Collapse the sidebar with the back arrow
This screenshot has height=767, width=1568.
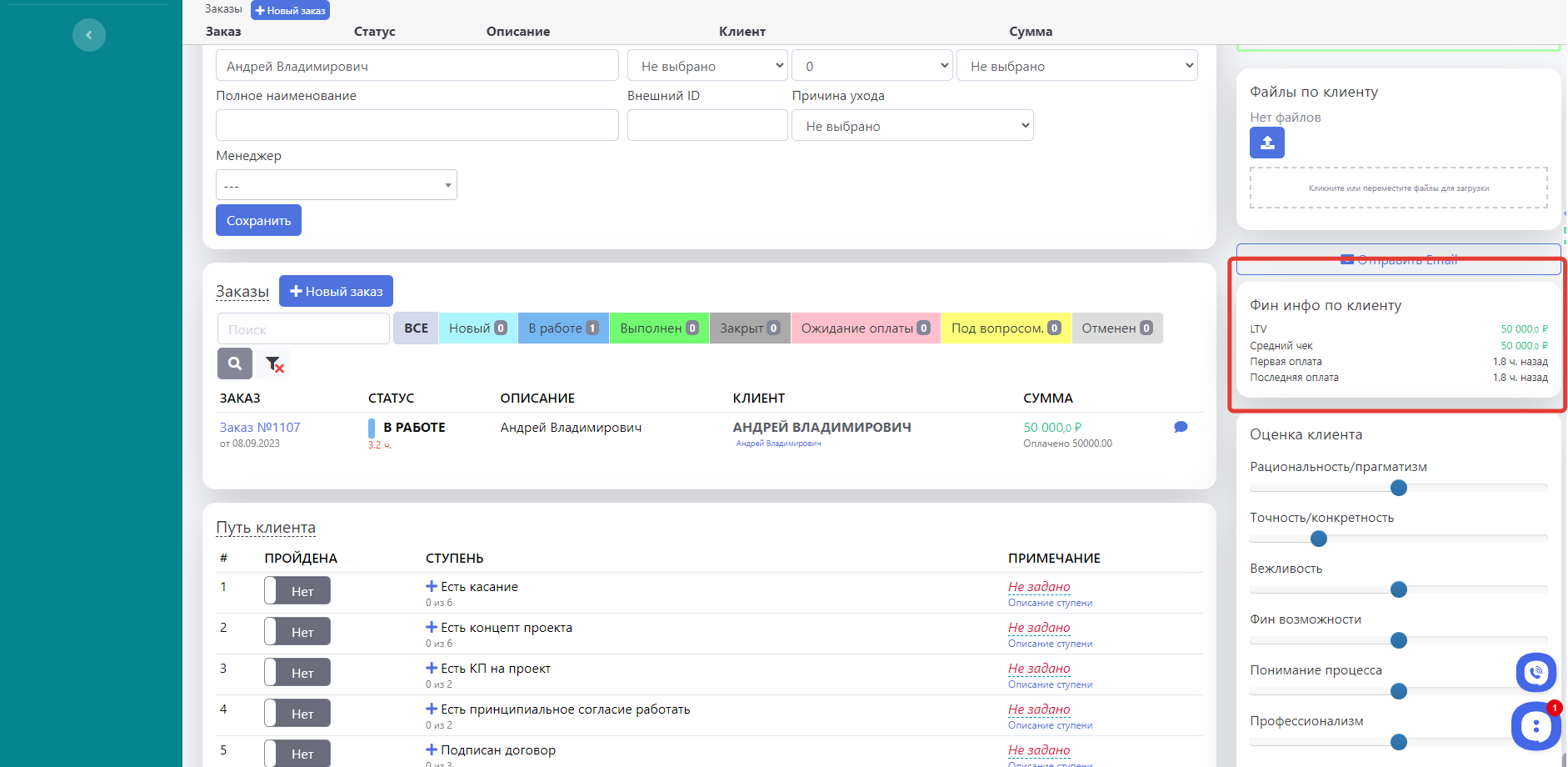pos(88,35)
